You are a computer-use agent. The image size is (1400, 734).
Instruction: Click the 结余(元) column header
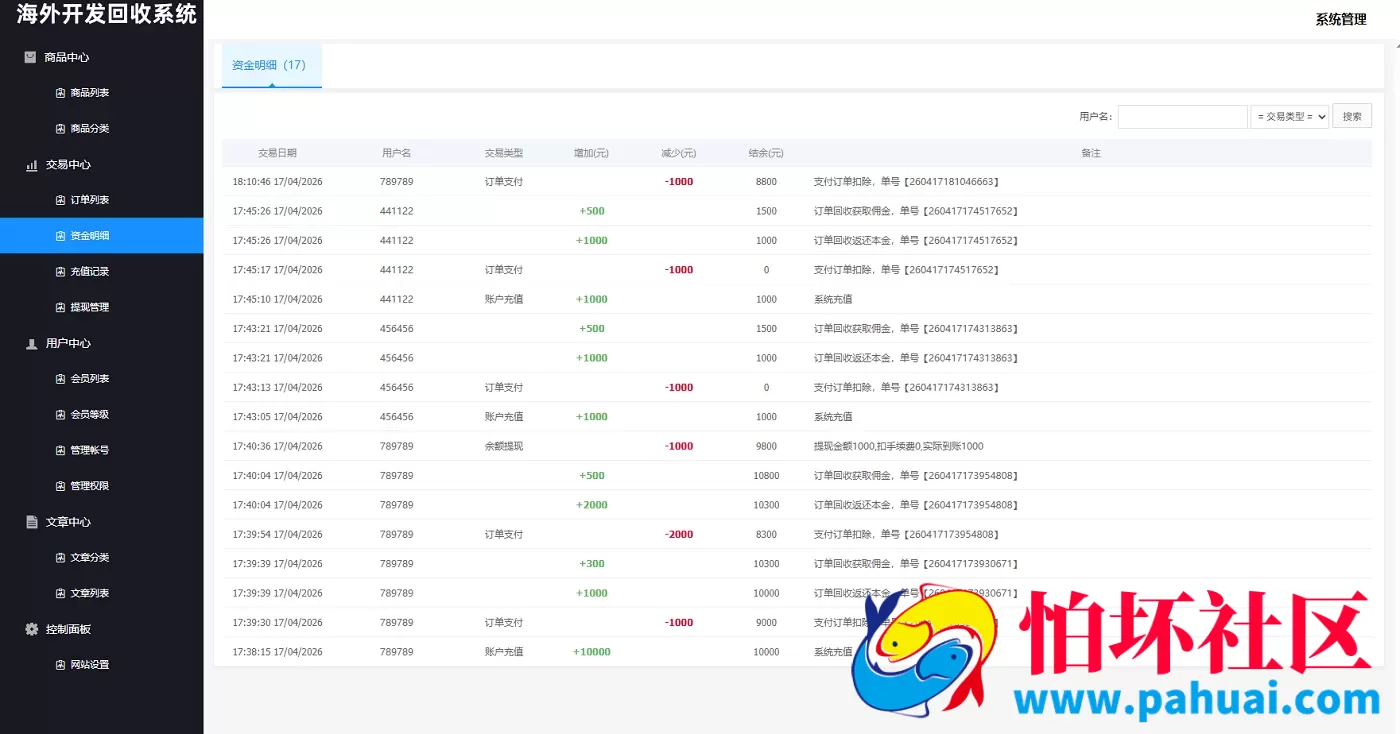click(x=766, y=153)
